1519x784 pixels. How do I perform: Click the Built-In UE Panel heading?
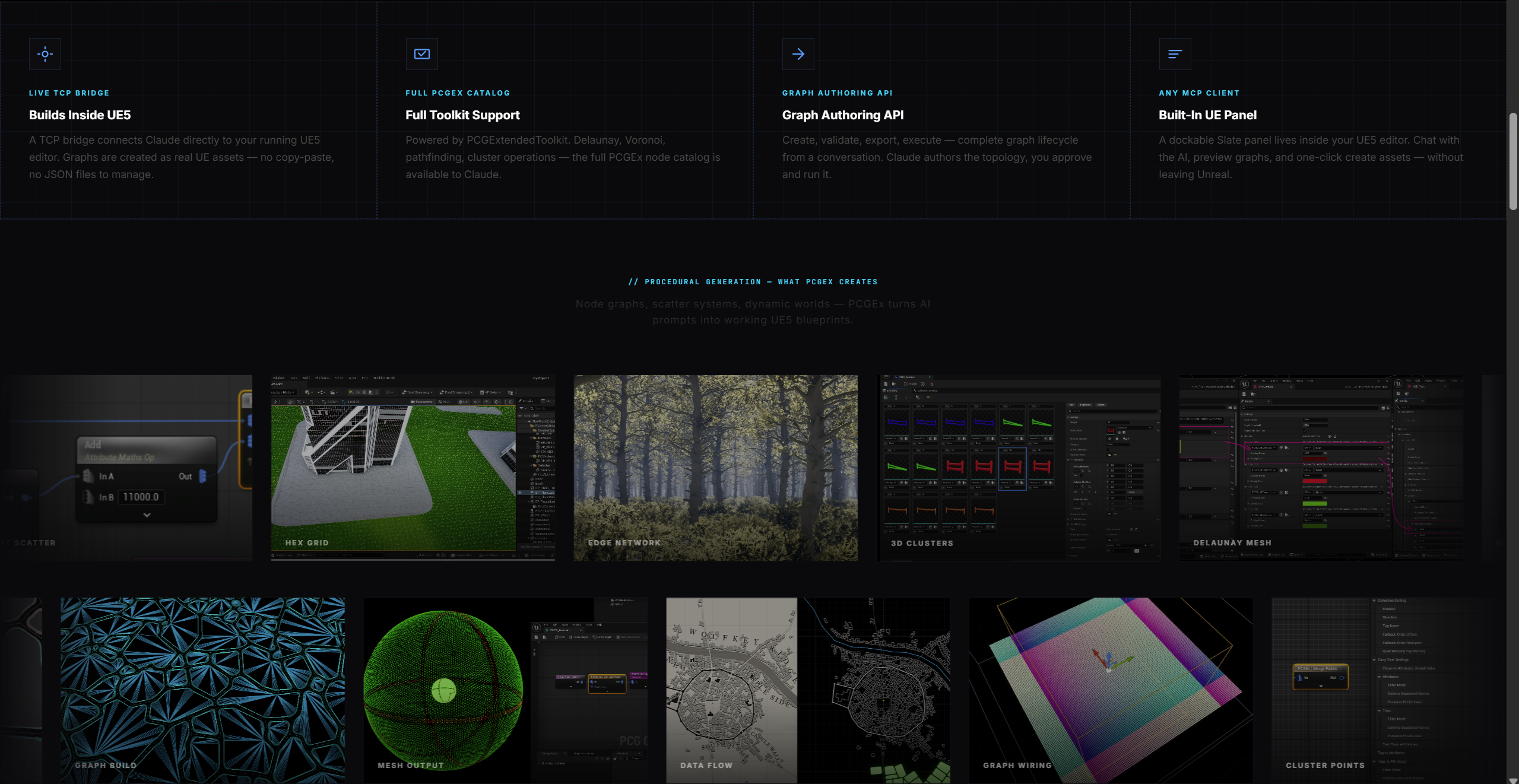click(1207, 115)
